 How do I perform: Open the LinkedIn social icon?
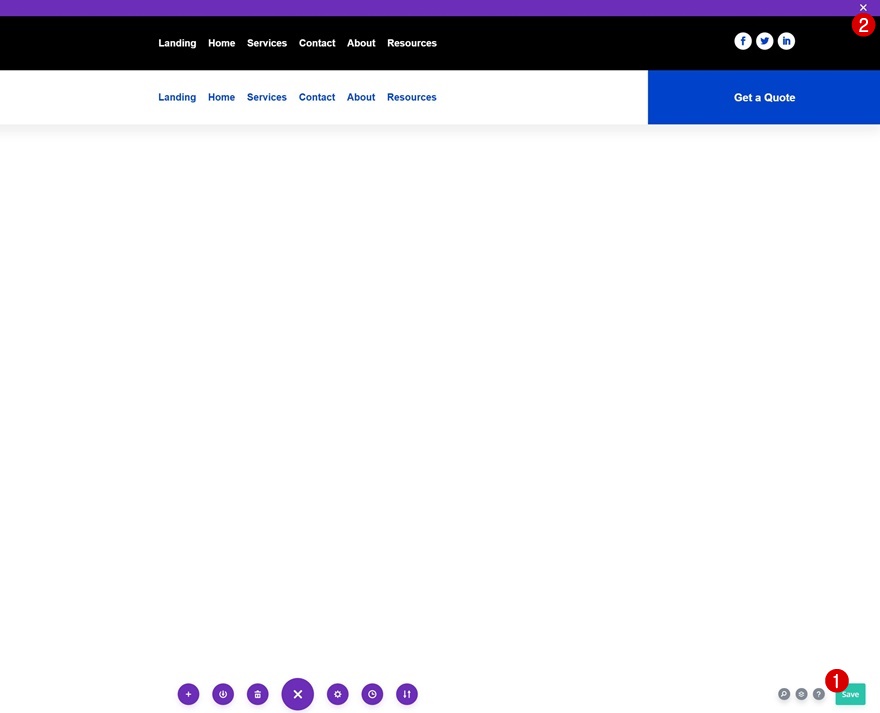(785, 40)
